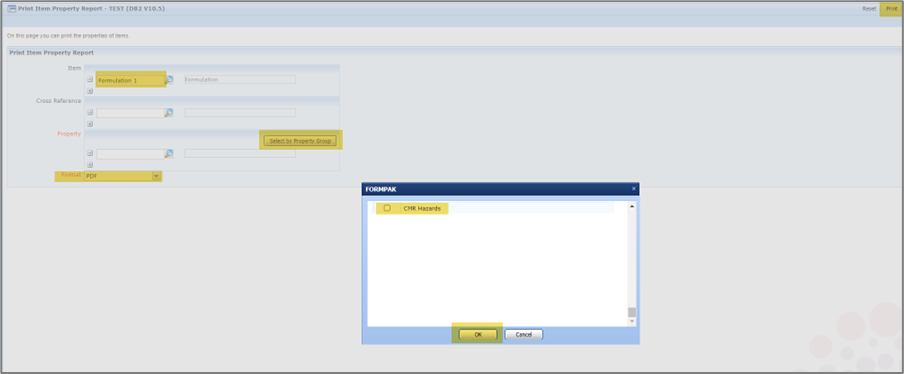904x374 pixels.
Task: Click the FORMPAK list scrollbar up arrow
Action: 632,206
